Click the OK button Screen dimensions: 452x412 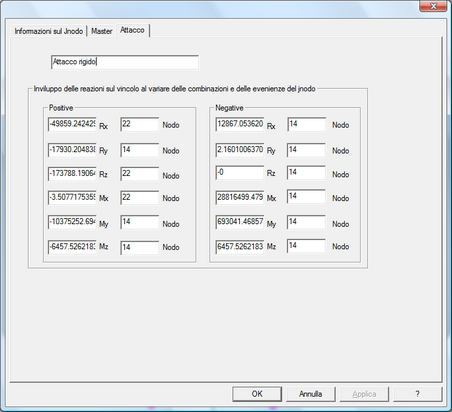click(x=257, y=394)
